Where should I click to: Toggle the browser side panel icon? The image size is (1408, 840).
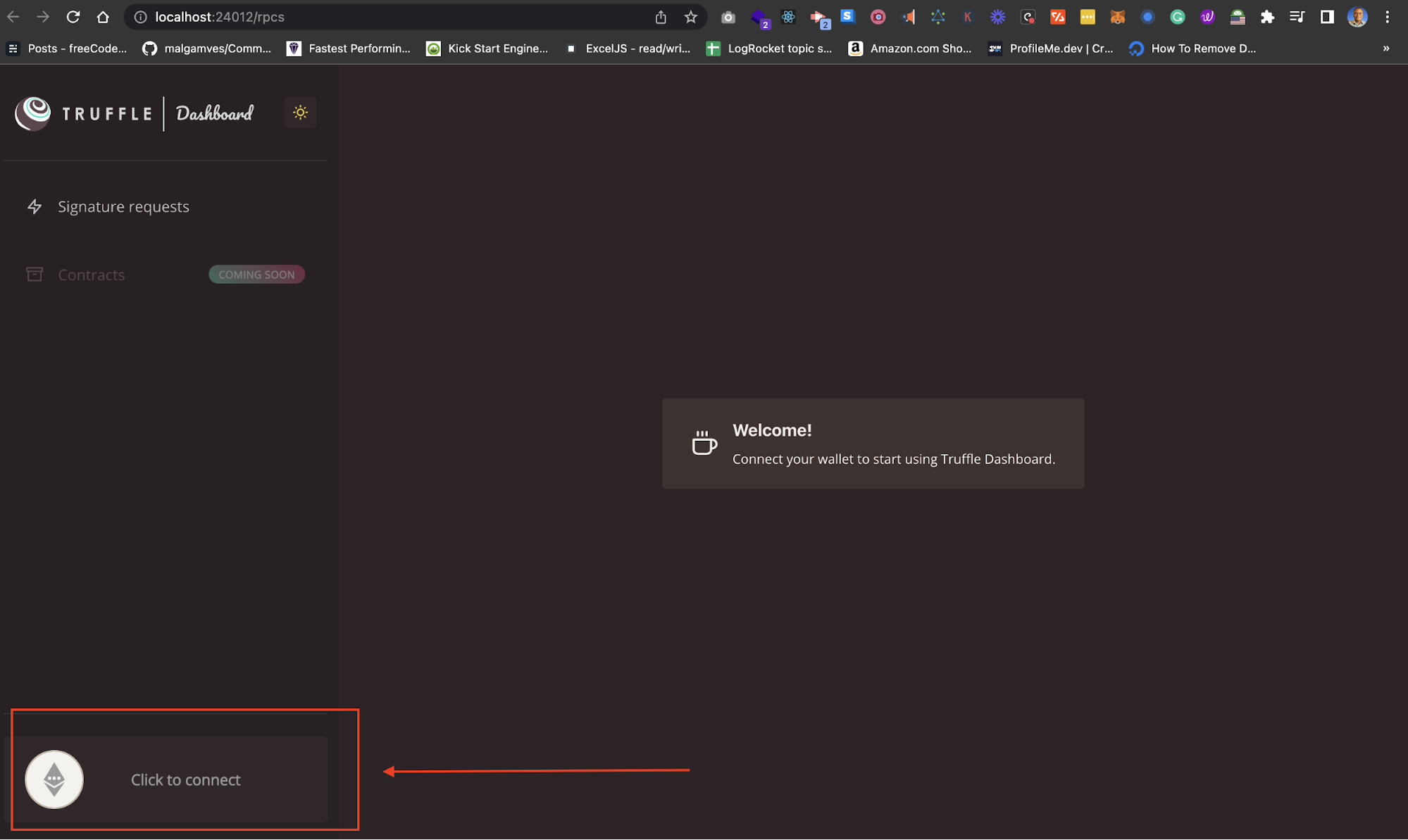pyautogui.click(x=1327, y=17)
